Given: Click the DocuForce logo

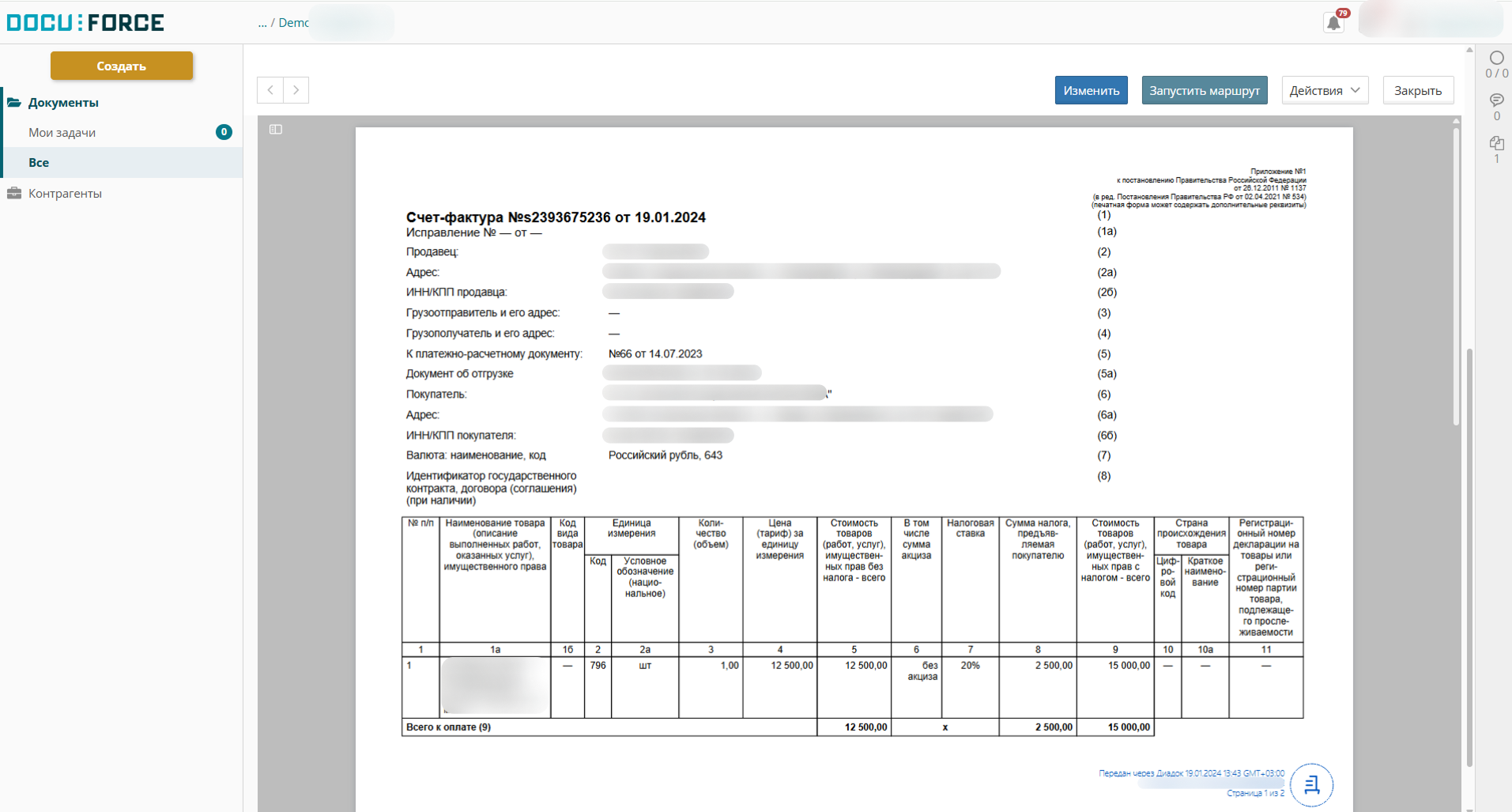Looking at the screenshot, I should [85, 23].
